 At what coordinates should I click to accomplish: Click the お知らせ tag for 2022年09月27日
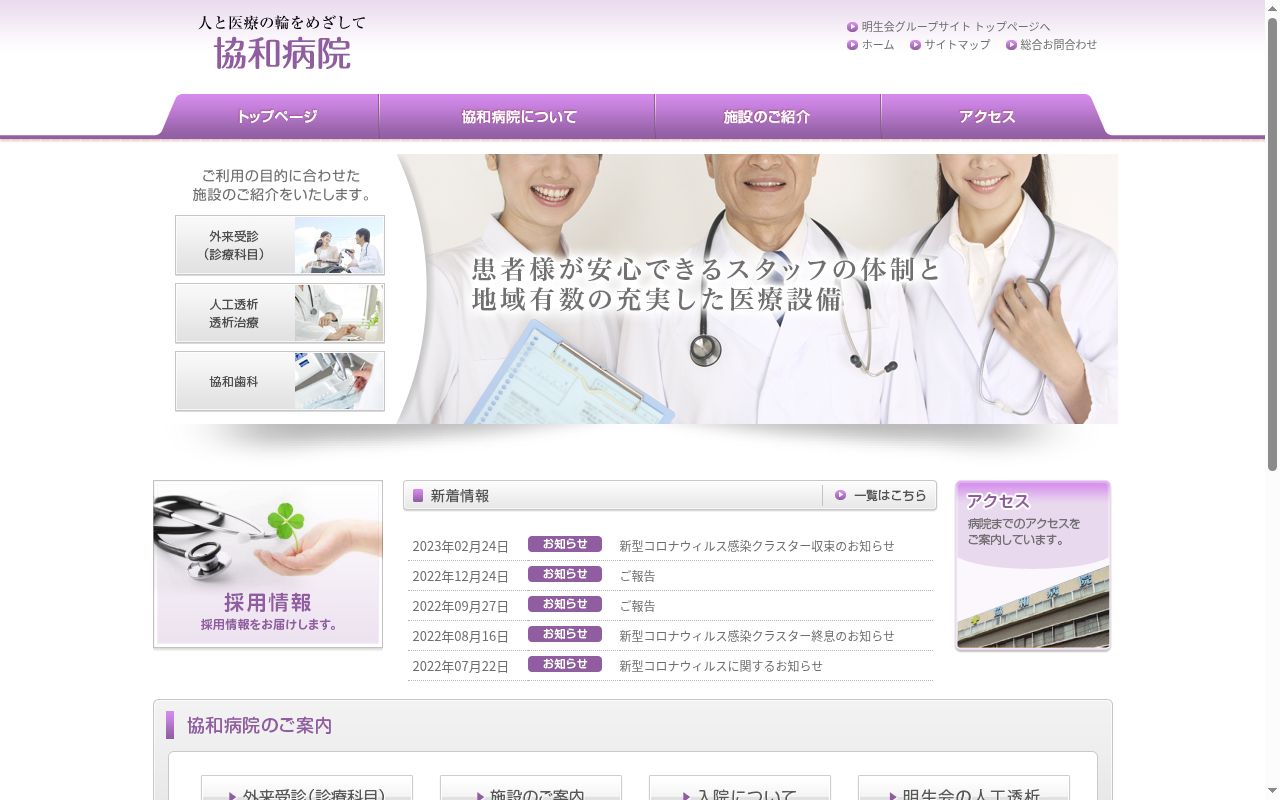[x=565, y=604]
